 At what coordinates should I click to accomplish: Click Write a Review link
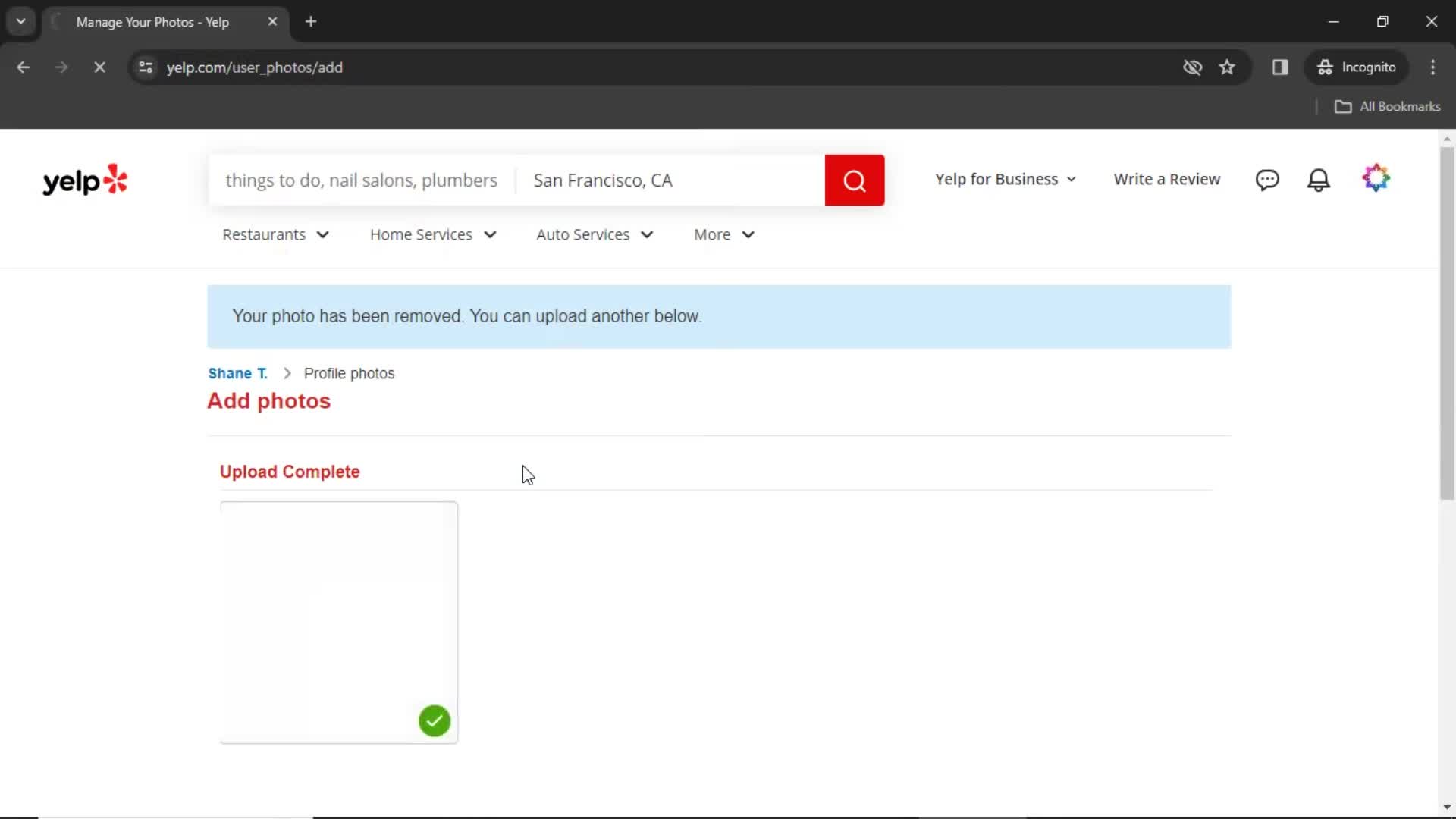point(1166,180)
